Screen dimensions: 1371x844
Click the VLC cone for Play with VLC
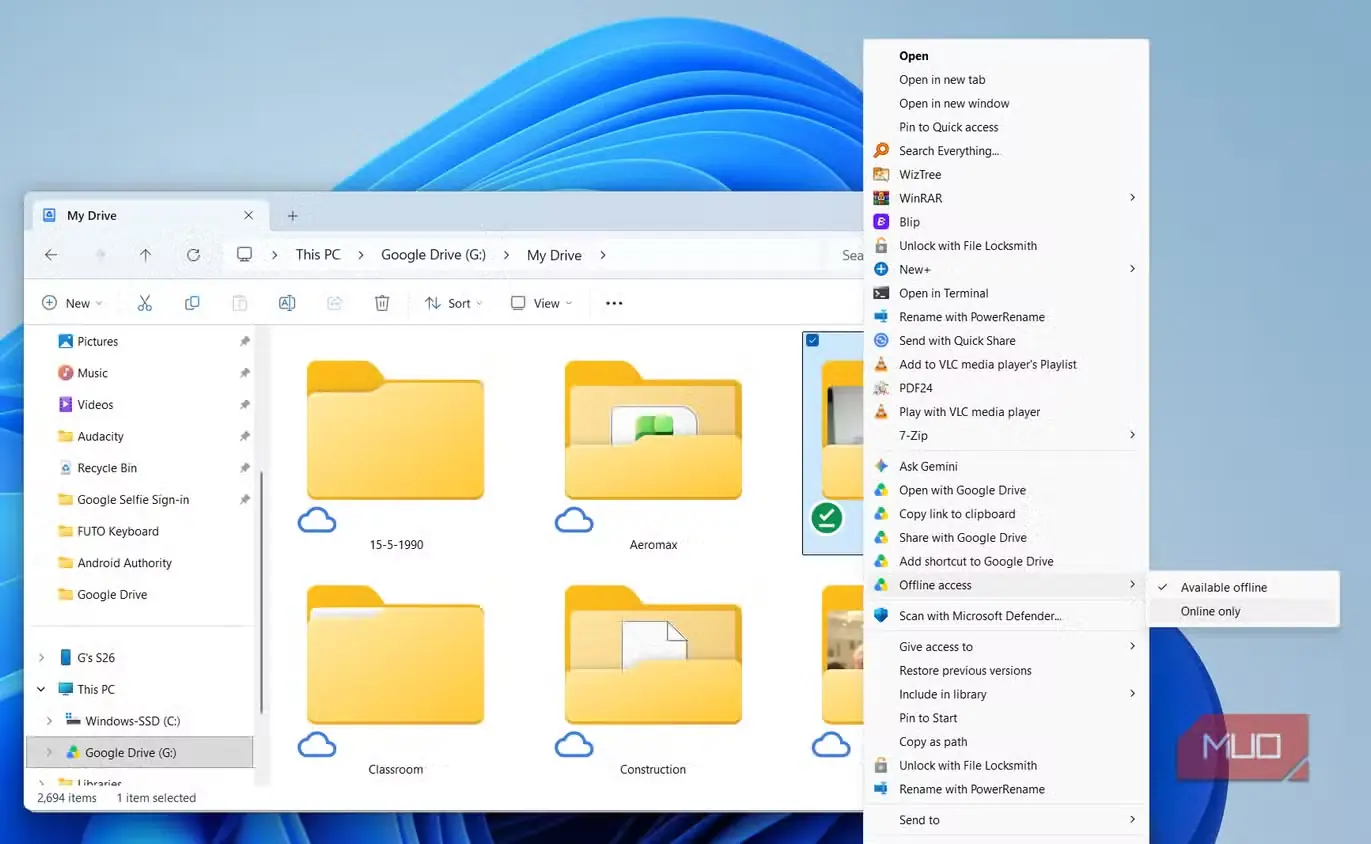tap(881, 412)
